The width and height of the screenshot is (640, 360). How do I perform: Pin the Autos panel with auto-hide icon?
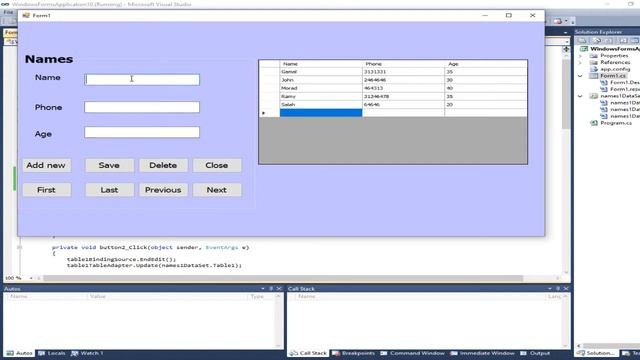pyautogui.click(x=271, y=289)
